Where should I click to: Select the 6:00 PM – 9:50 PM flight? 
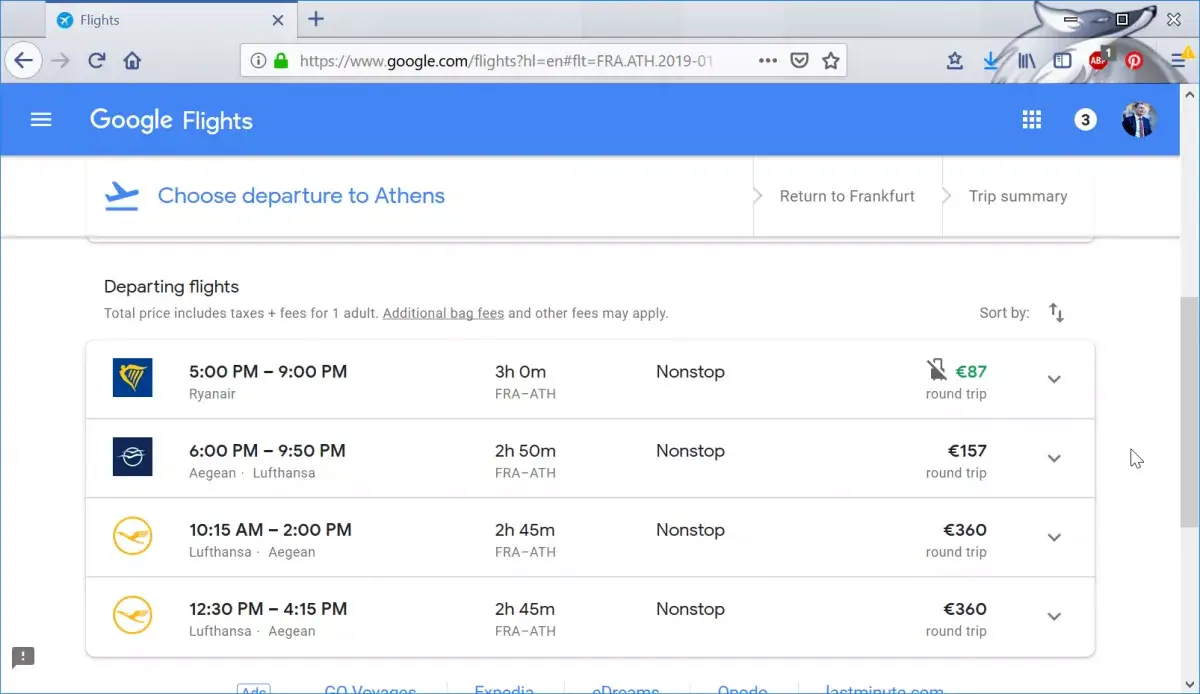pos(590,458)
